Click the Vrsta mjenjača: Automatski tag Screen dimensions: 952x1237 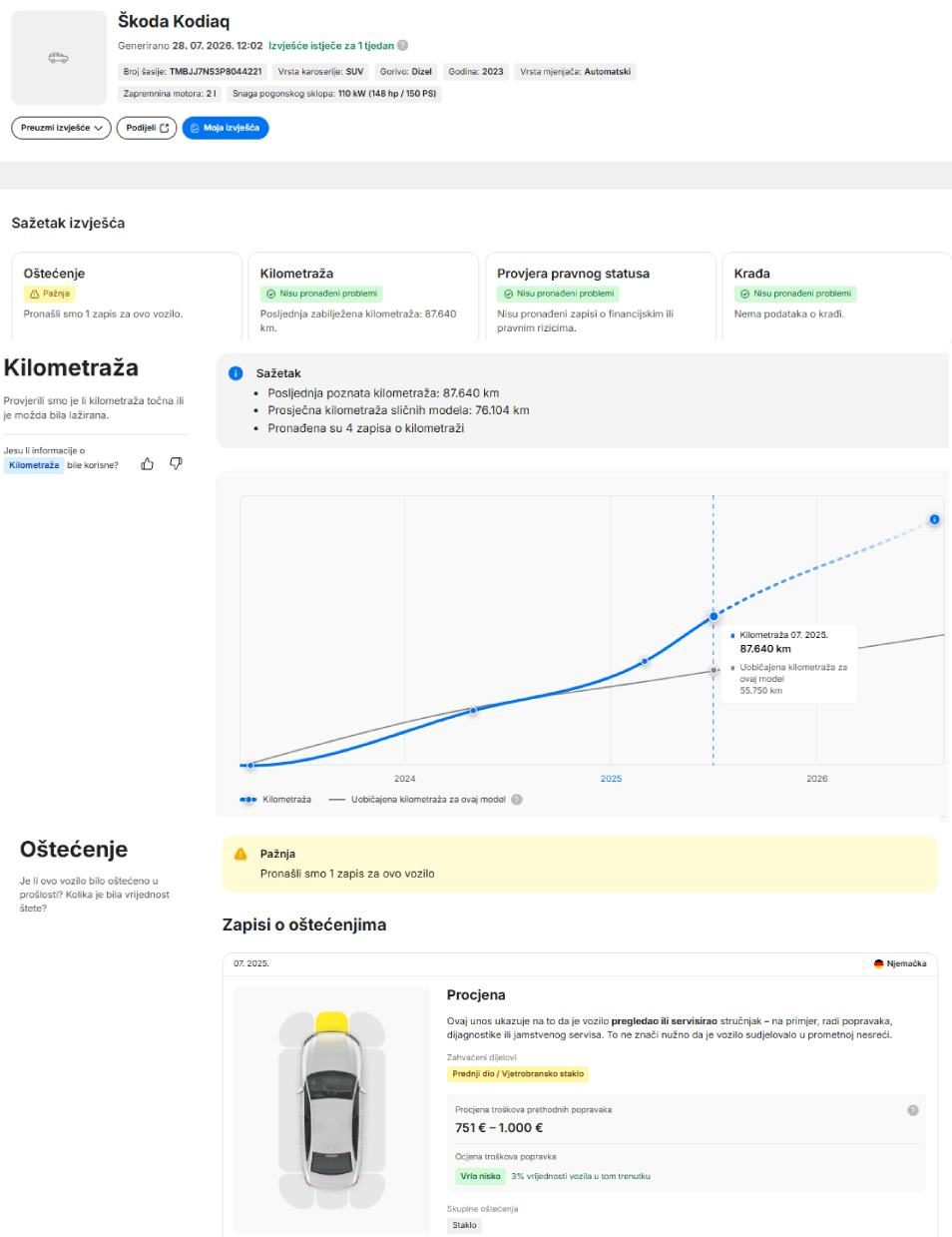pos(575,72)
